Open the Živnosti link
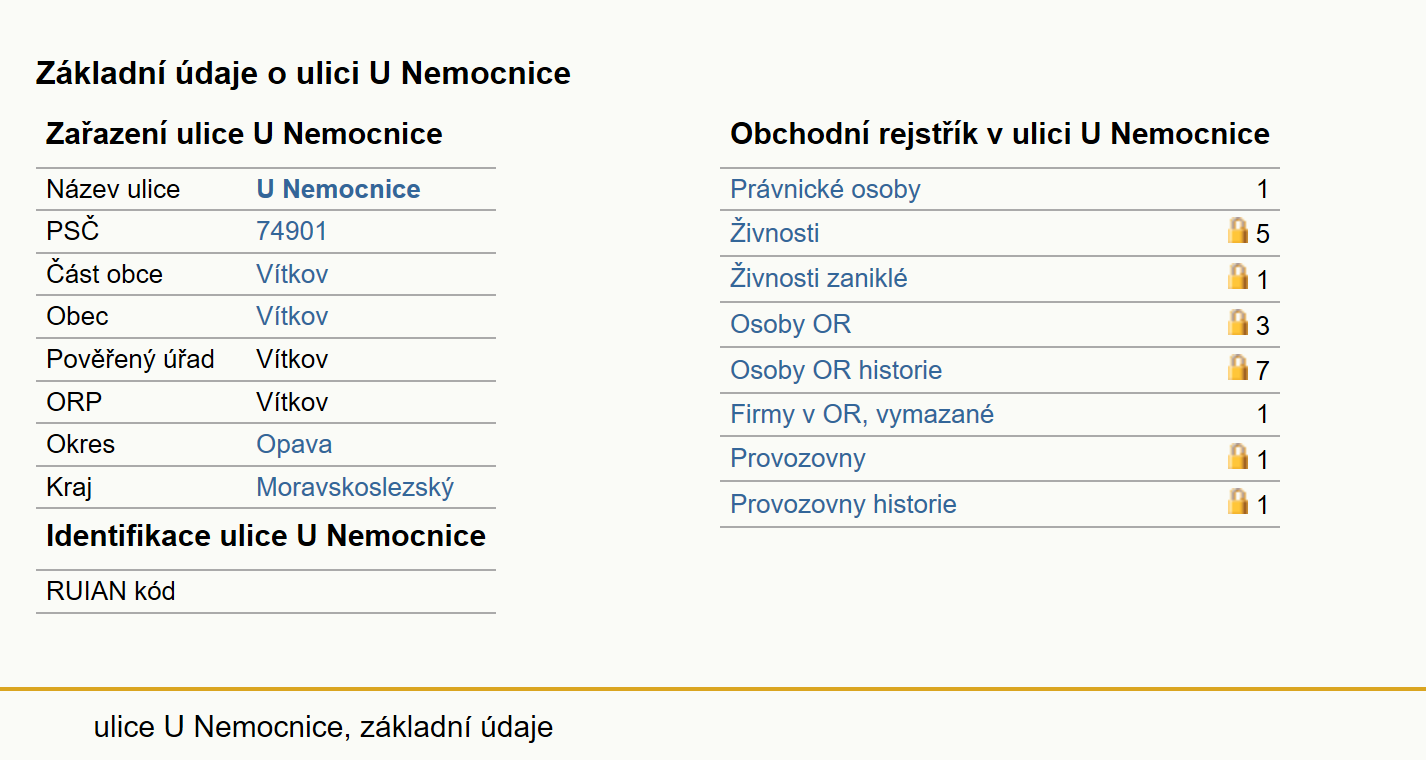 pos(775,233)
